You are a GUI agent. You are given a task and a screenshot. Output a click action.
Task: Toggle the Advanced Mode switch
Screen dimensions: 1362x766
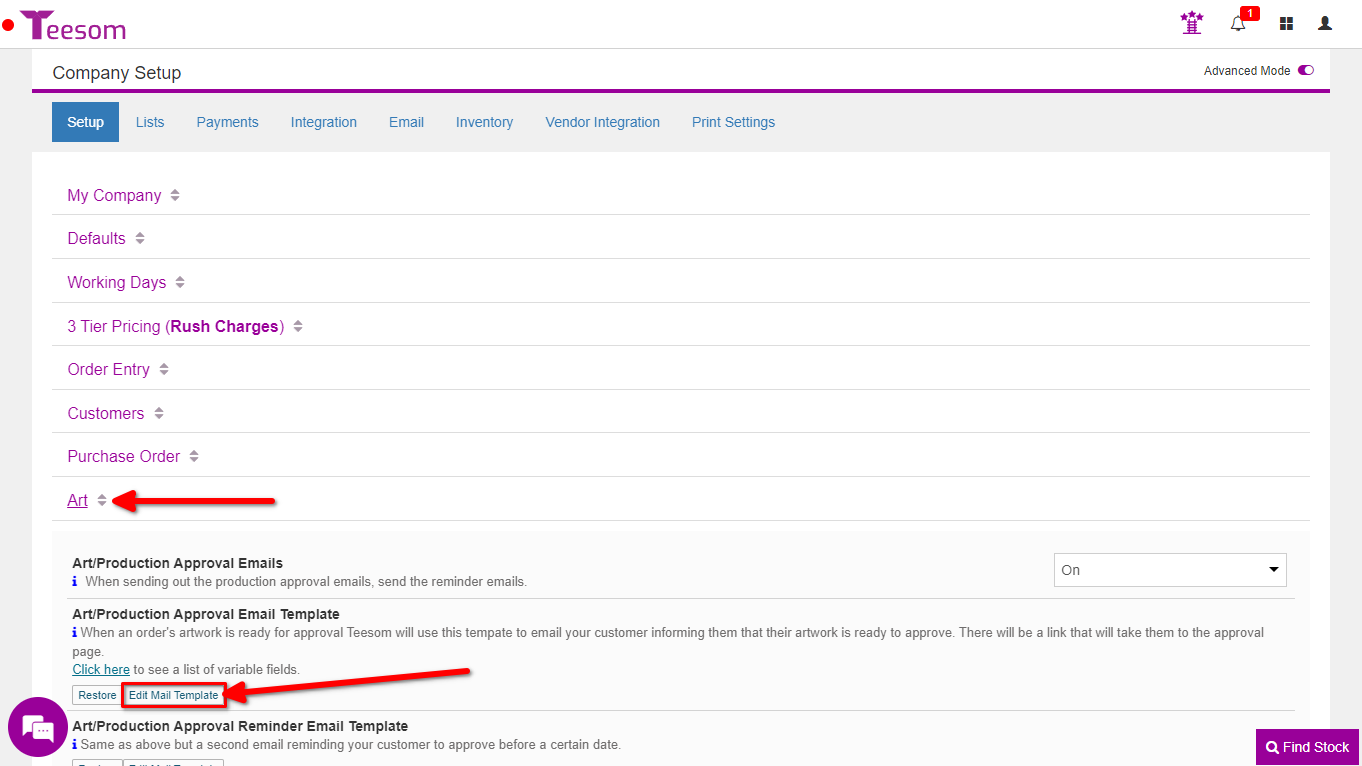pos(1306,71)
